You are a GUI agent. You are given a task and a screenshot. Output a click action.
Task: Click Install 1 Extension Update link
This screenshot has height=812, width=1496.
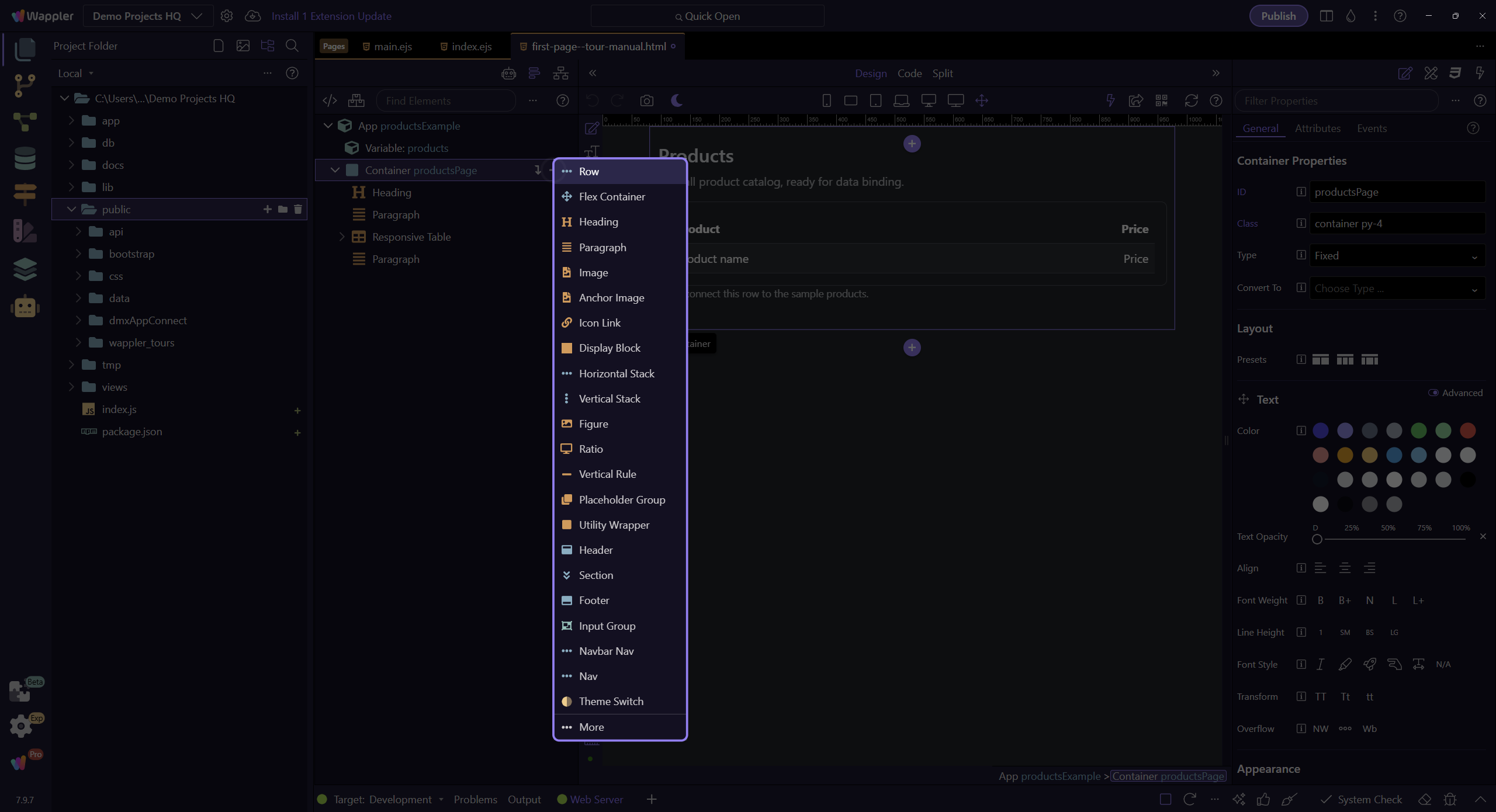[x=331, y=16]
